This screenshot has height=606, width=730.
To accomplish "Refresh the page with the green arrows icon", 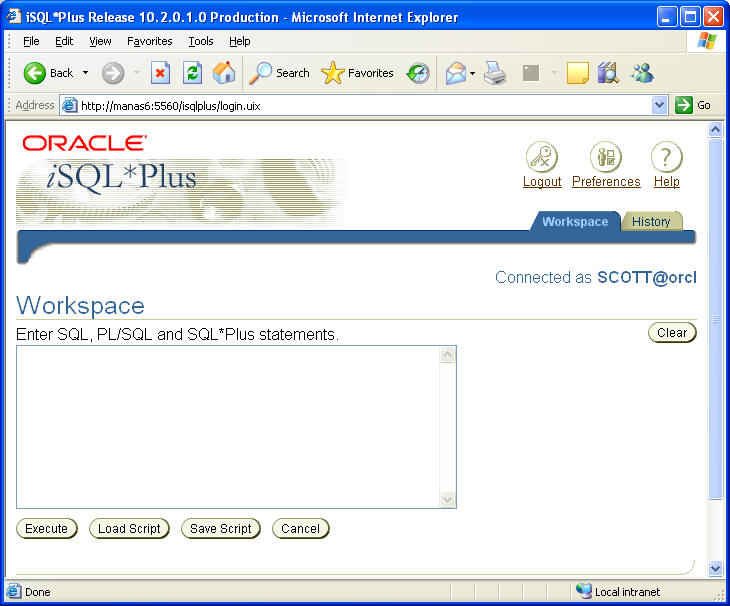I will tap(192, 73).
